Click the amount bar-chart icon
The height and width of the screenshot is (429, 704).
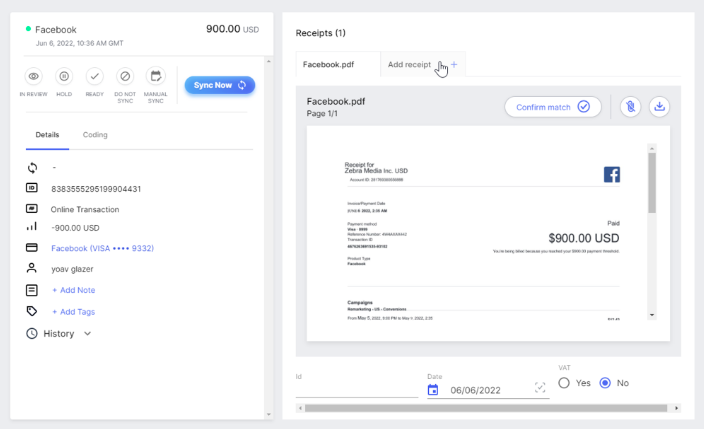32,227
